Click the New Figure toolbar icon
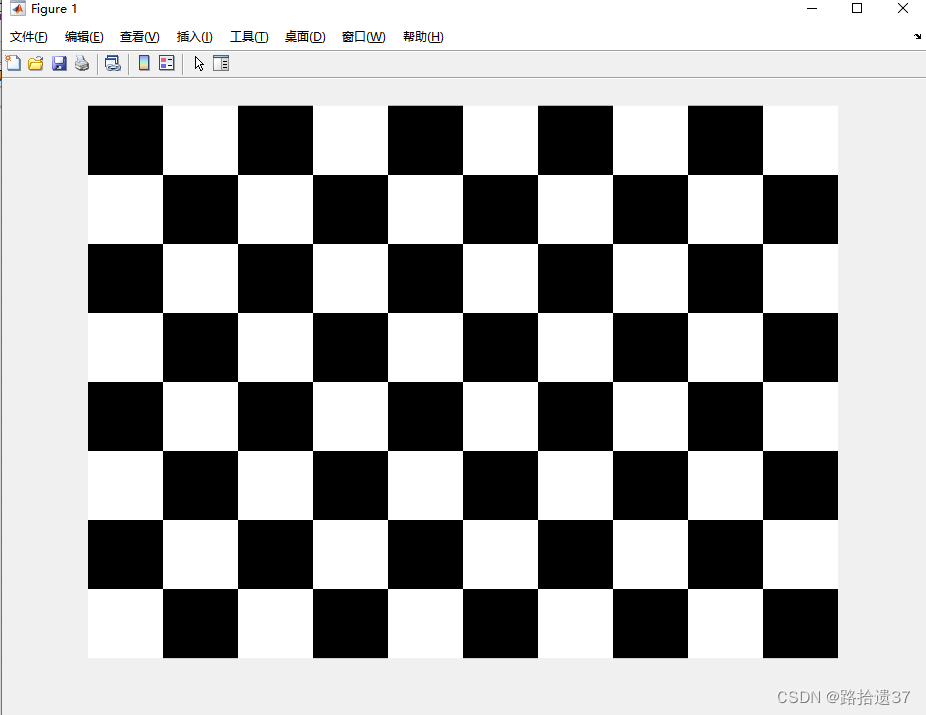 [x=13, y=63]
